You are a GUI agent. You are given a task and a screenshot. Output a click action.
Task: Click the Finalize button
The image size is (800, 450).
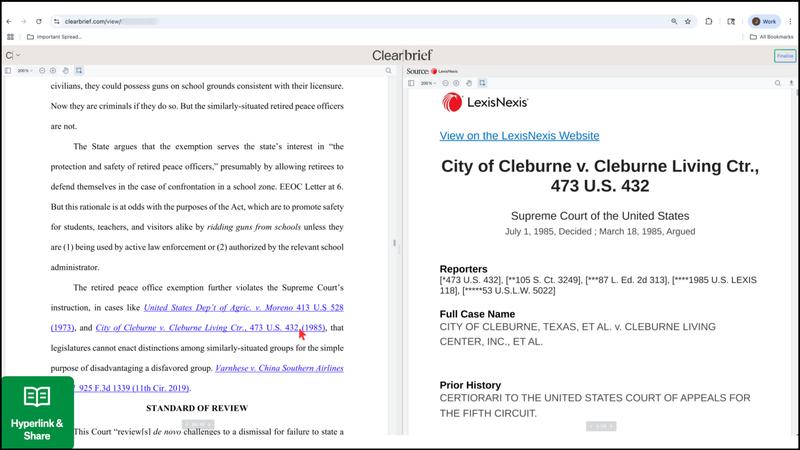(785, 56)
